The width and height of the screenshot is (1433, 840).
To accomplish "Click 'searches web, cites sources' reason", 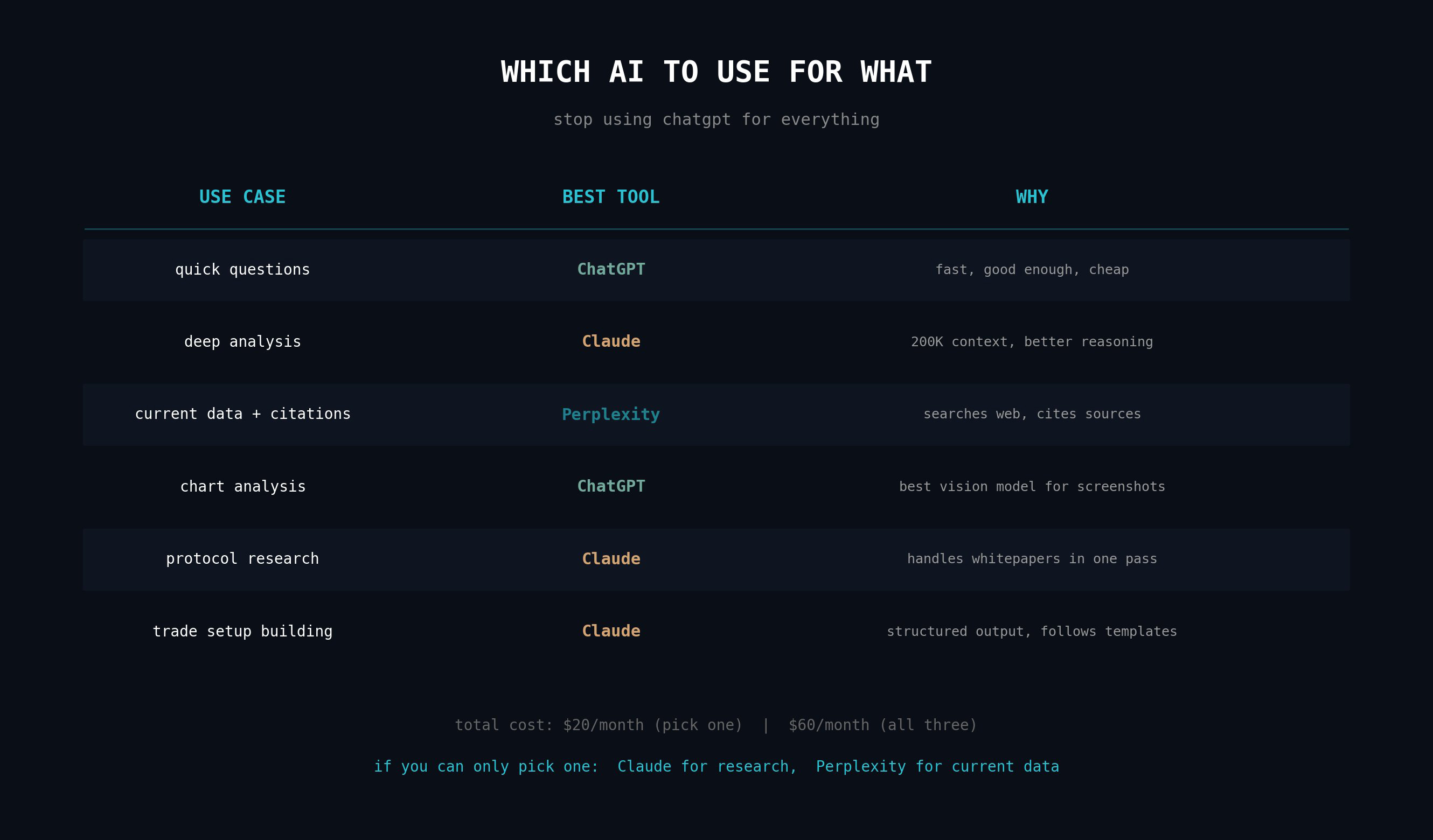I will (x=1032, y=414).
